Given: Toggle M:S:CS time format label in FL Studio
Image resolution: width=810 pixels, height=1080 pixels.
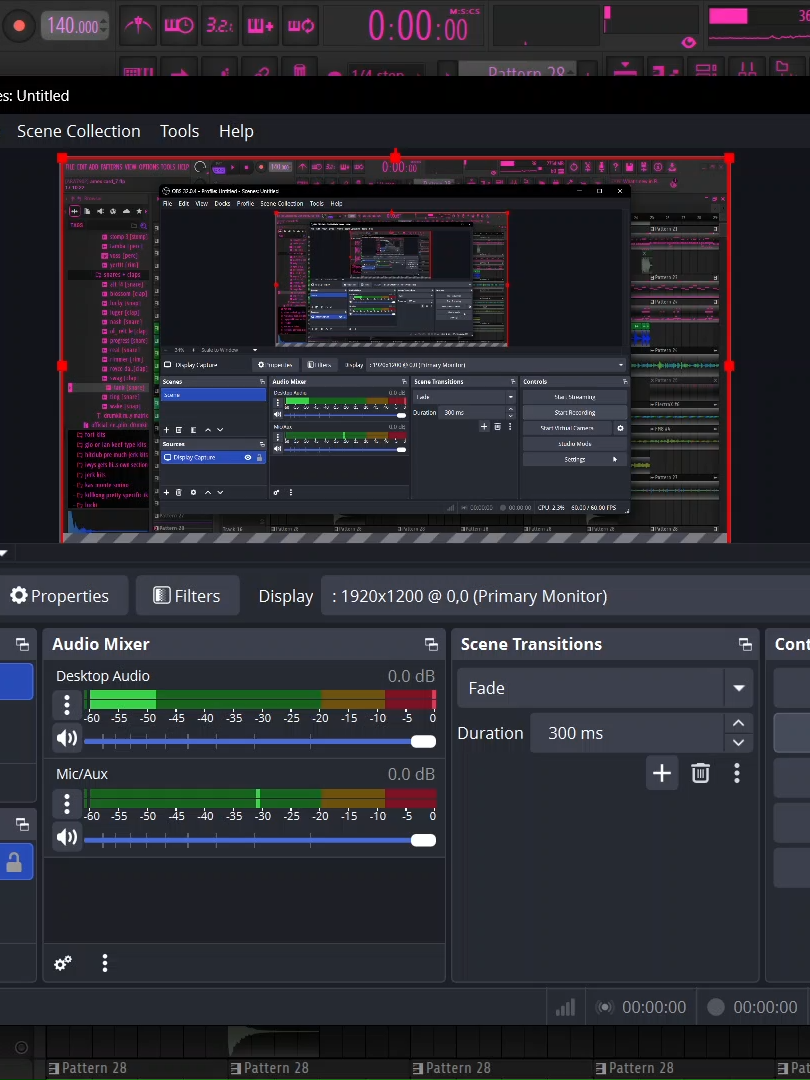Looking at the screenshot, I should pos(465,12).
